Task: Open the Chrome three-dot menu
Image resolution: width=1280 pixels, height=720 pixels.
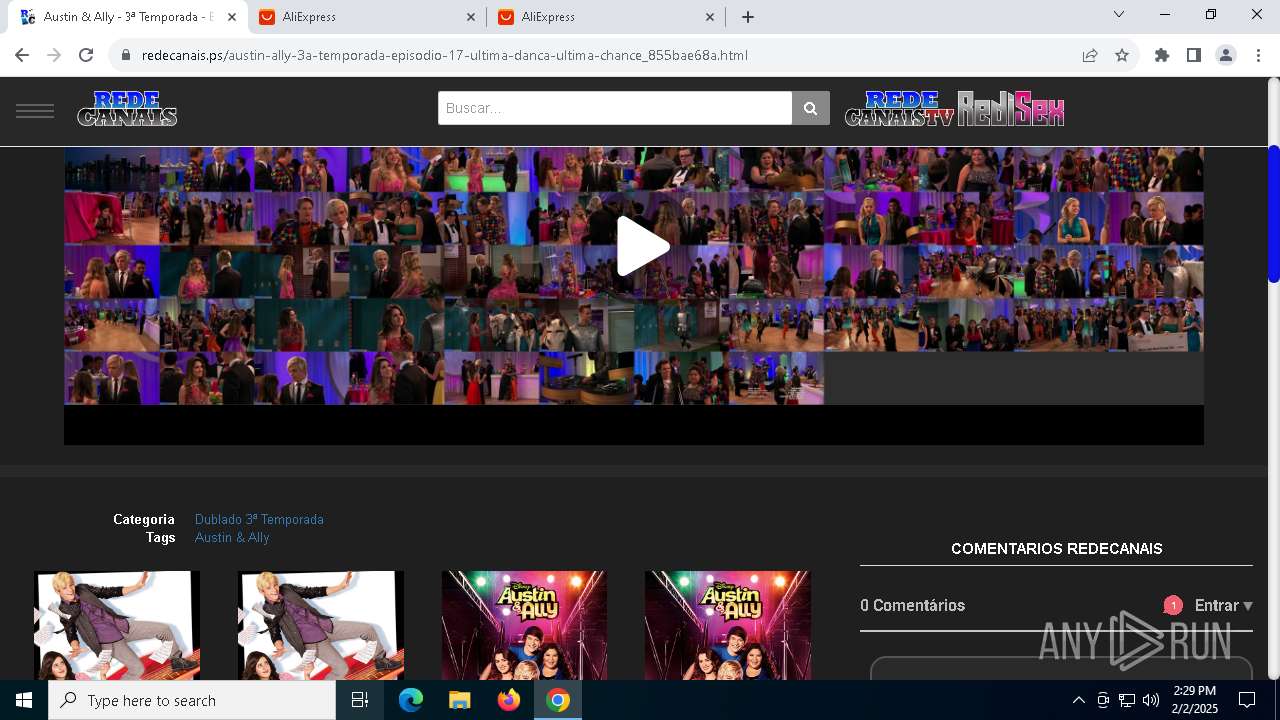Action: 1258,55
